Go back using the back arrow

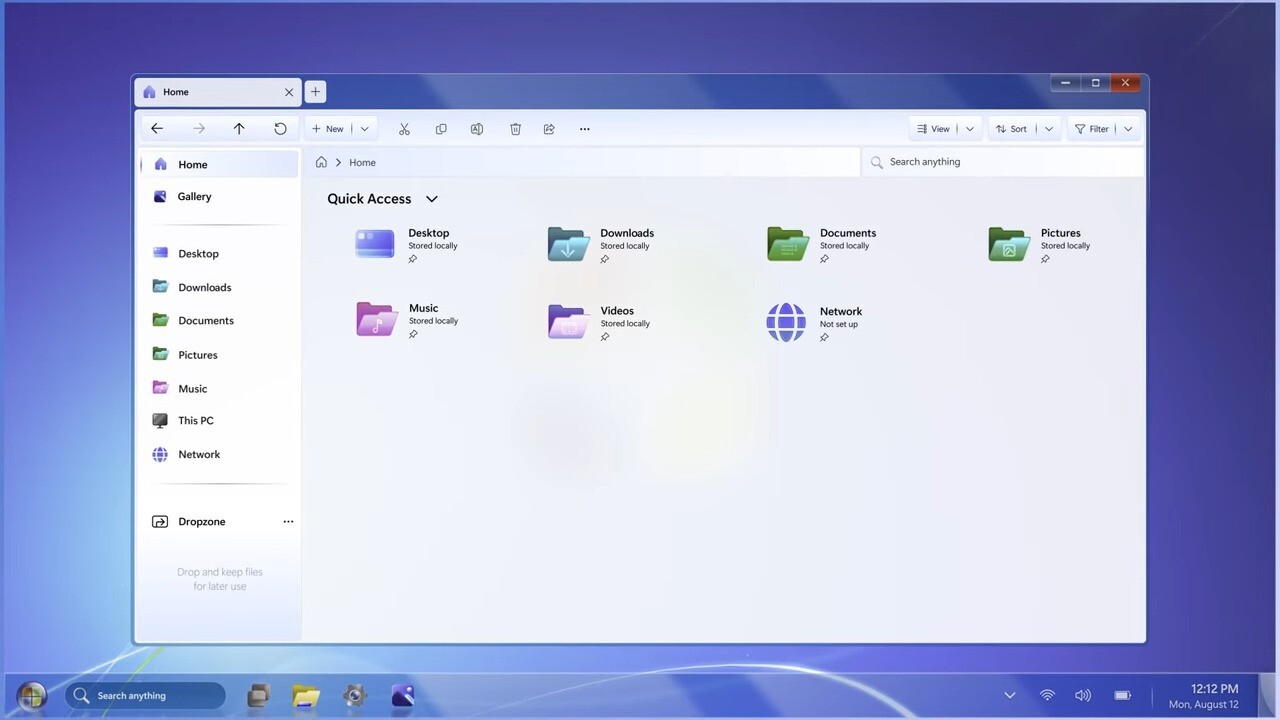(157, 129)
